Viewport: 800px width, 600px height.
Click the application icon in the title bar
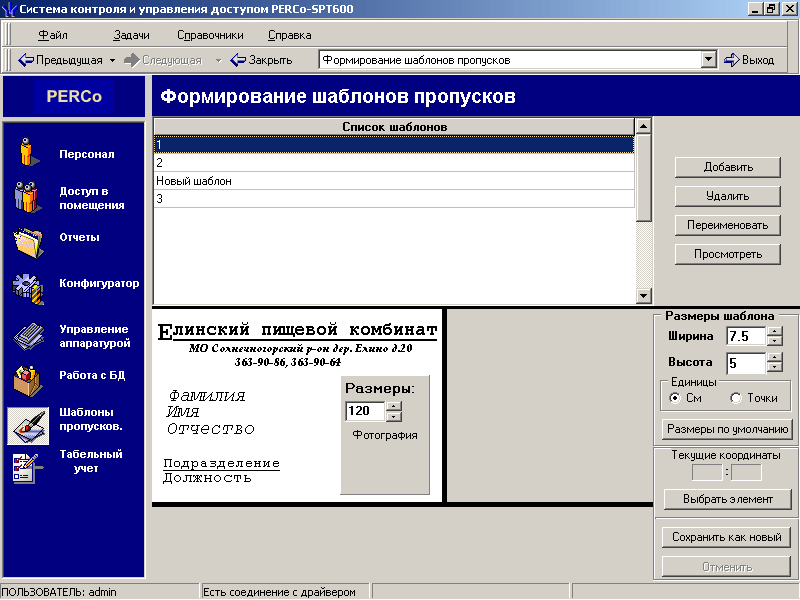(9, 9)
